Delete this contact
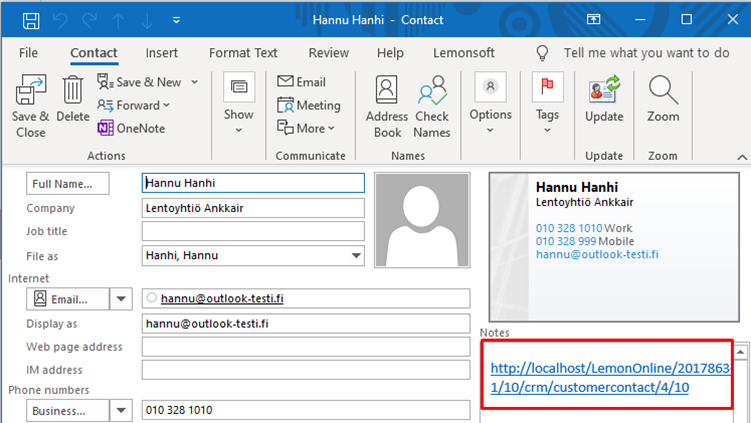 click(73, 99)
